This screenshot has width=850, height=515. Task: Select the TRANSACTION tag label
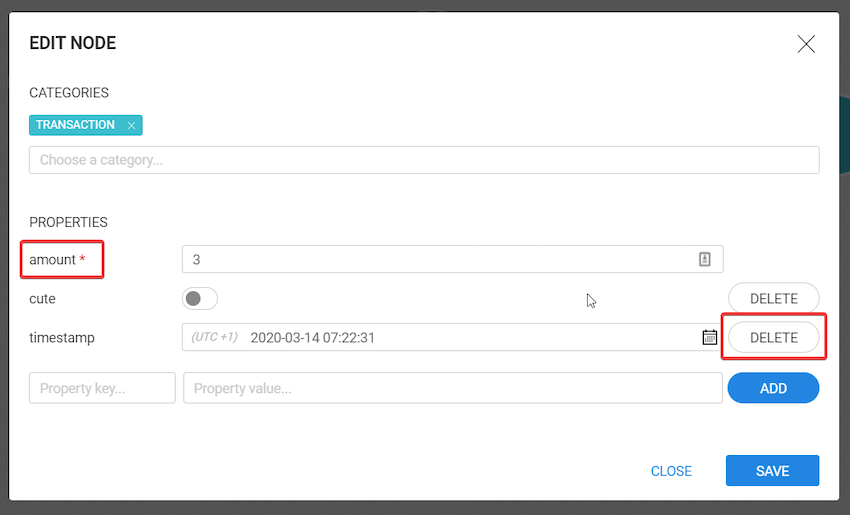click(x=75, y=125)
